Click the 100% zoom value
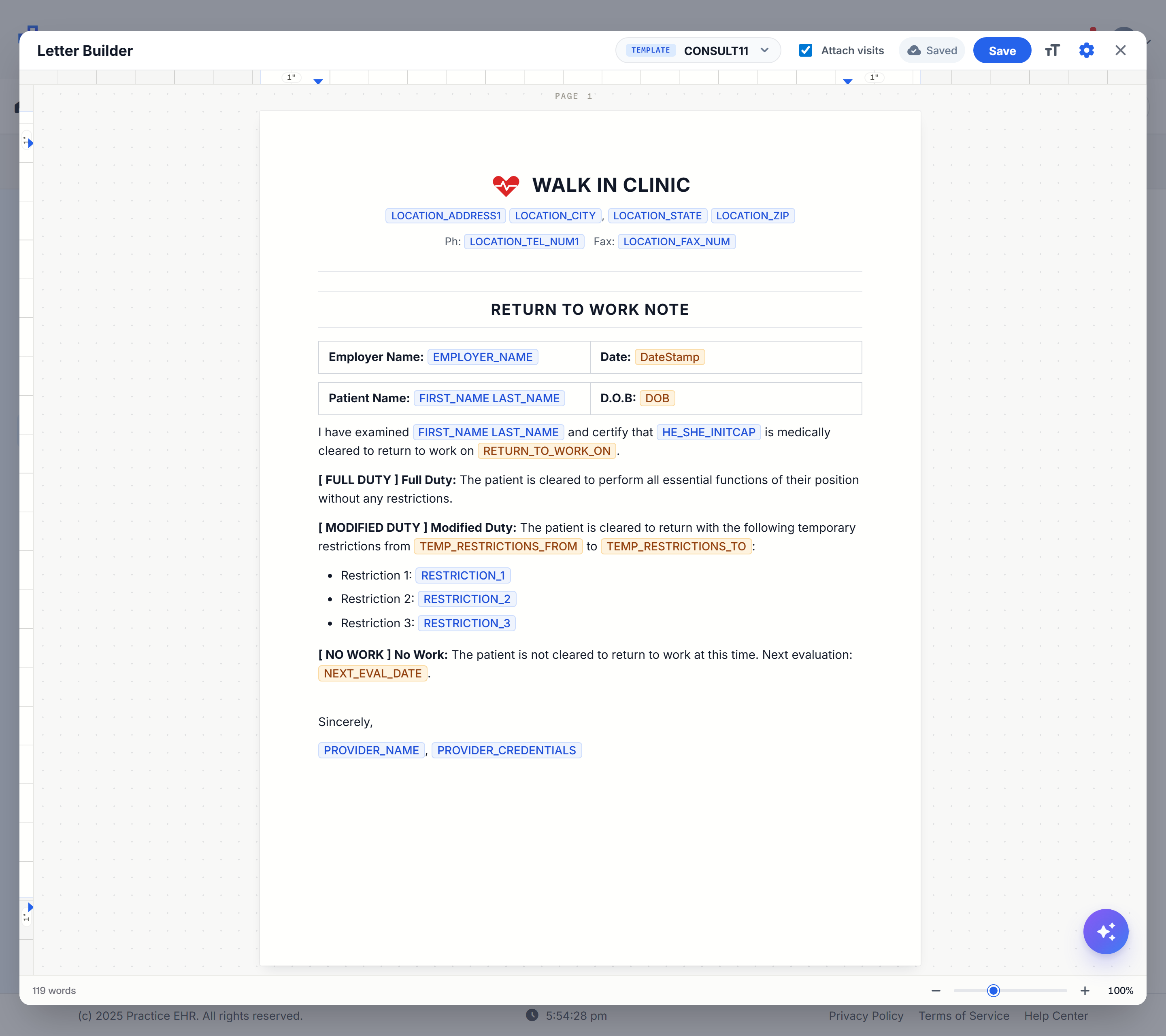The image size is (1166, 1036). tap(1120, 990)
